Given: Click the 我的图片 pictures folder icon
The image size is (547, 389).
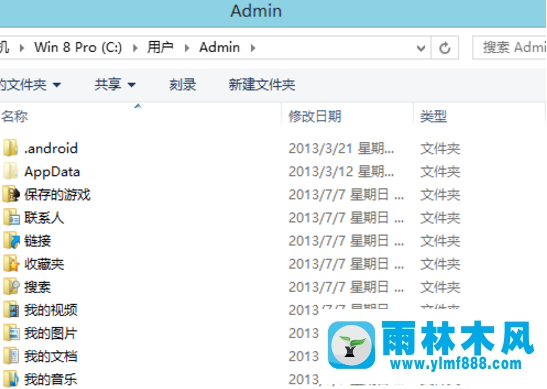Looking at the screenshot, I should [11, 333].
